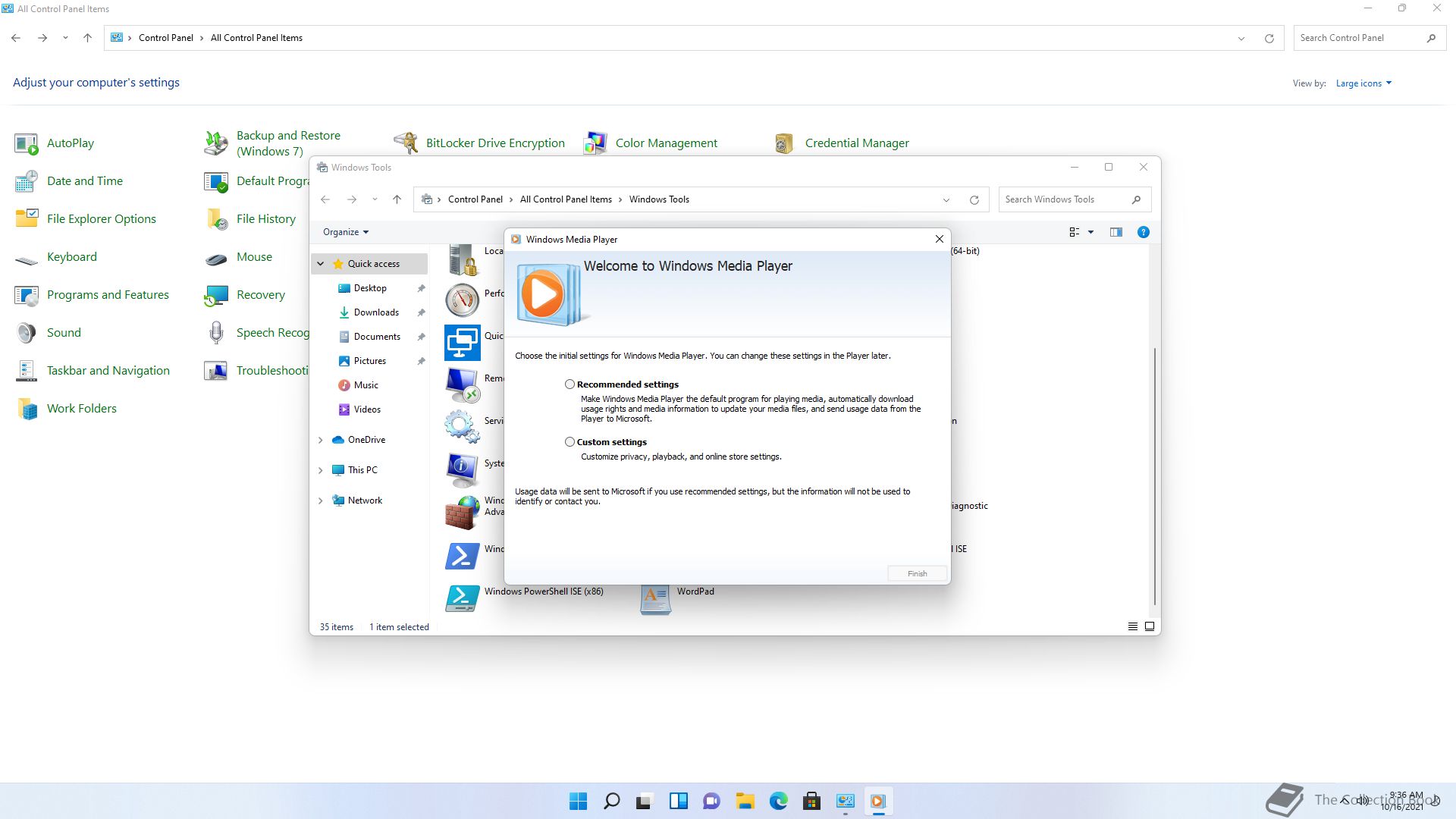This screenshot has width=1456, height=819.
Task: Expand the OneDrive tree node
Action: point(321,440)
